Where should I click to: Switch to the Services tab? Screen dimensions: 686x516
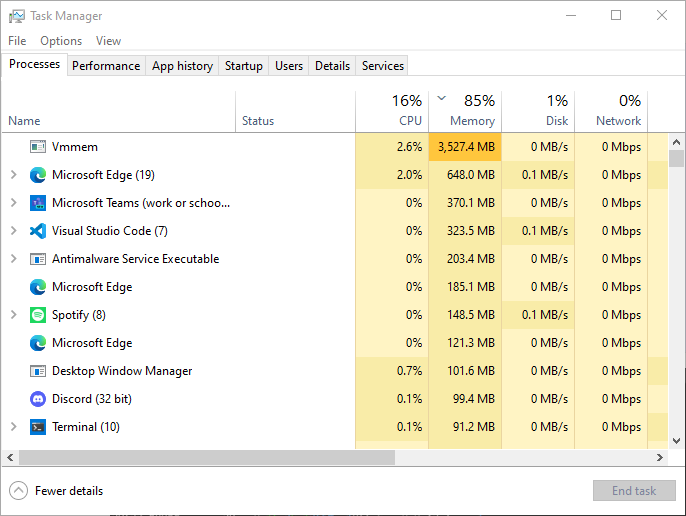382,66
